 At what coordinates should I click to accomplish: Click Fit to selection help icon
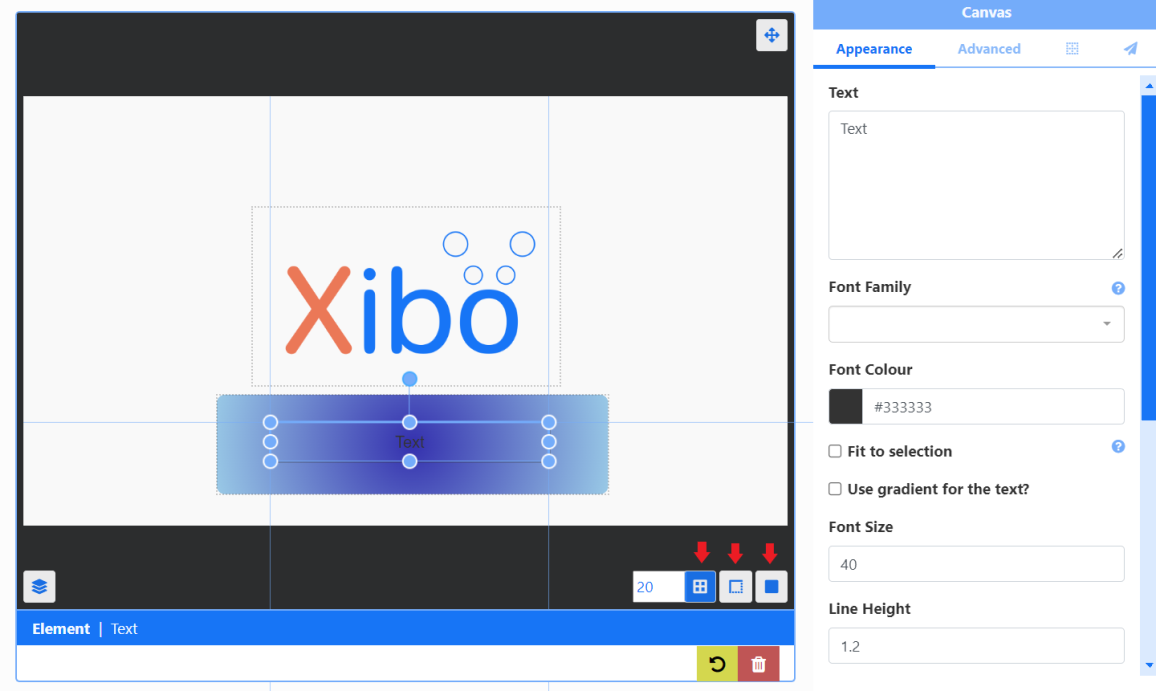pyautogui.click(x=1118, y=447)
